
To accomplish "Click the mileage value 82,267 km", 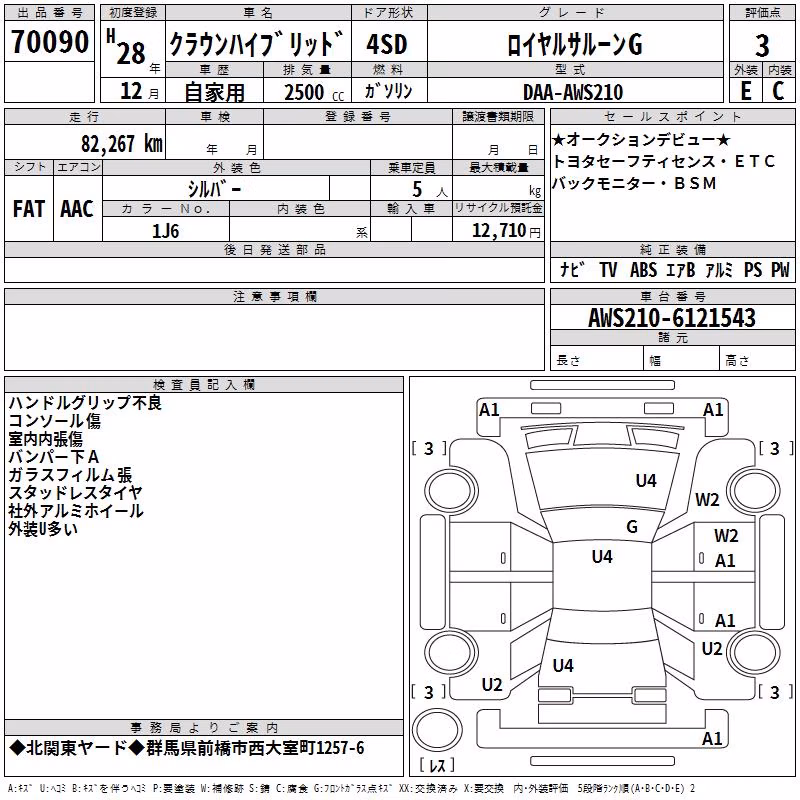I will click(121, 144).
